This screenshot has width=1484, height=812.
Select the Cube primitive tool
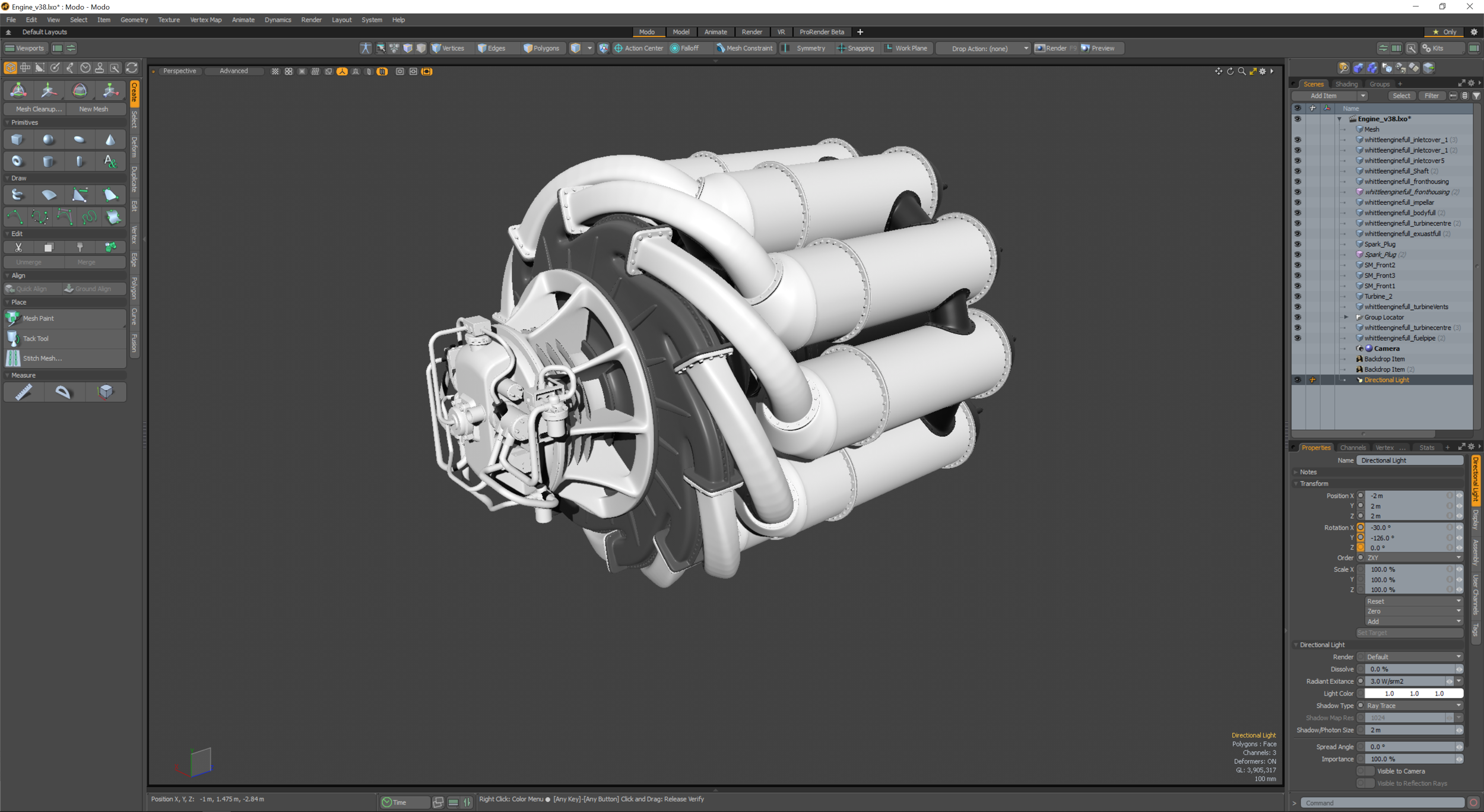tap(17, 139)
